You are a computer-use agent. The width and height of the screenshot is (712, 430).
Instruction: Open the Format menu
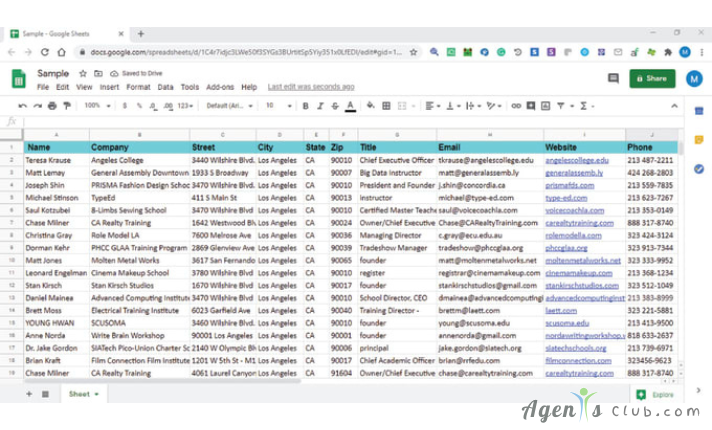(138, 87)
